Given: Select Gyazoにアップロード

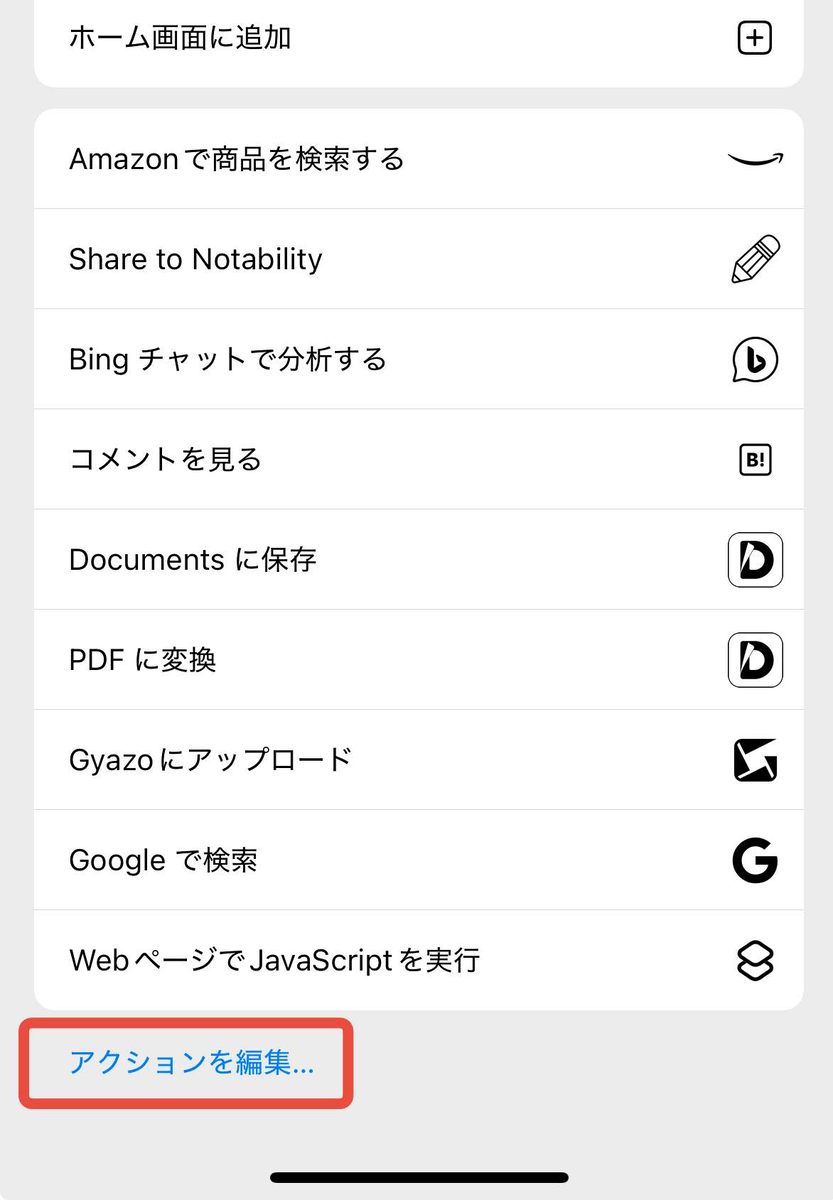Looking at the screenshot, I should pyautogui.click(x=211, y=760).
